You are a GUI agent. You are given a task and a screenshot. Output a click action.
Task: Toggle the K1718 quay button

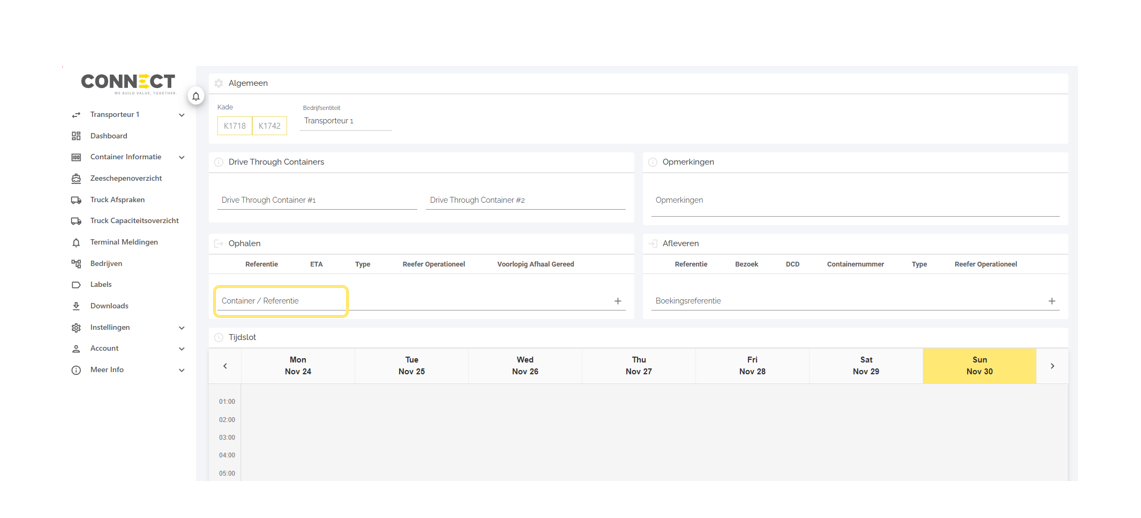pyautogui.click(x=235, y=126)
